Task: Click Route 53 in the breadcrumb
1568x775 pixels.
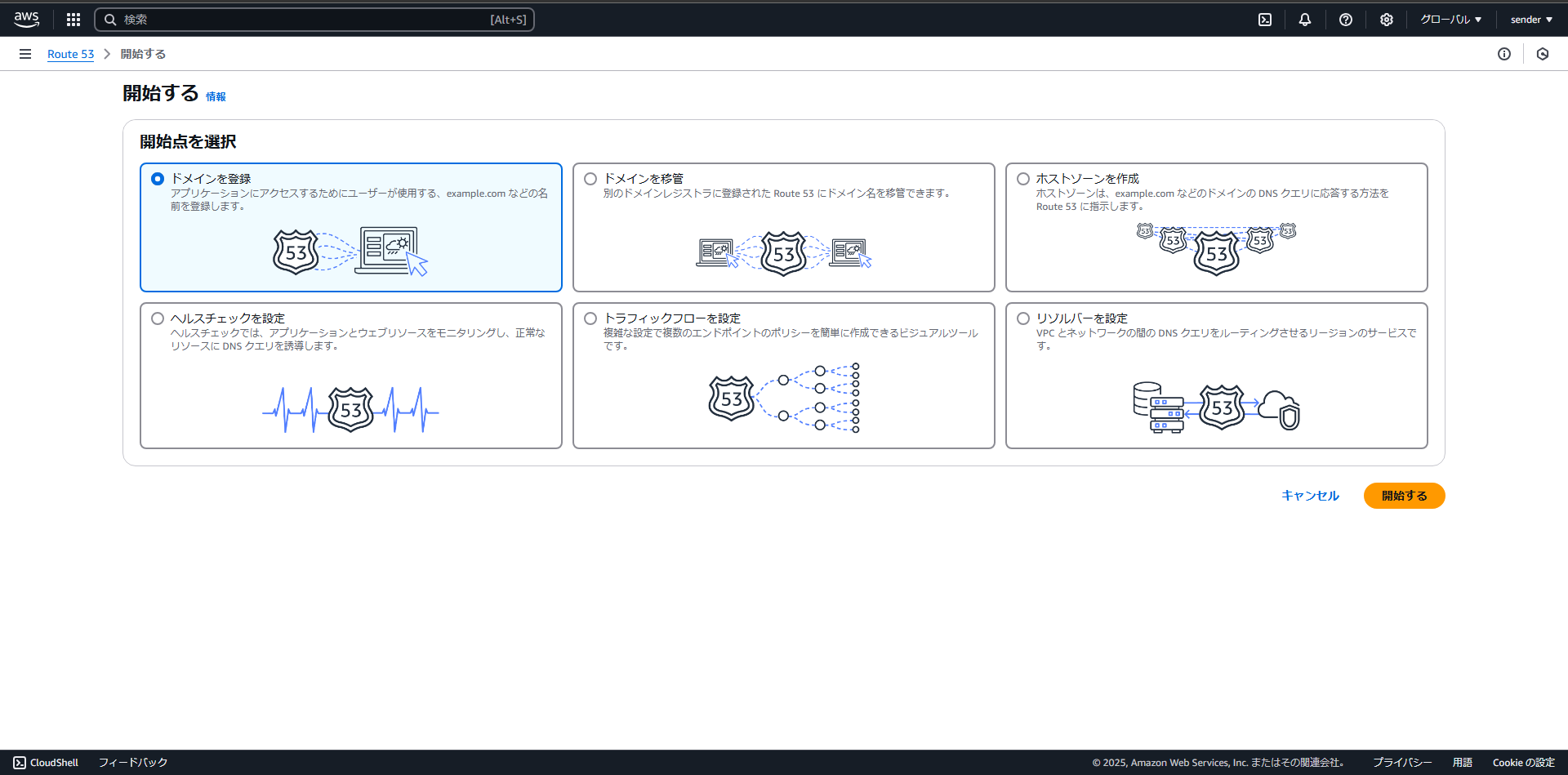Action: 71,54
